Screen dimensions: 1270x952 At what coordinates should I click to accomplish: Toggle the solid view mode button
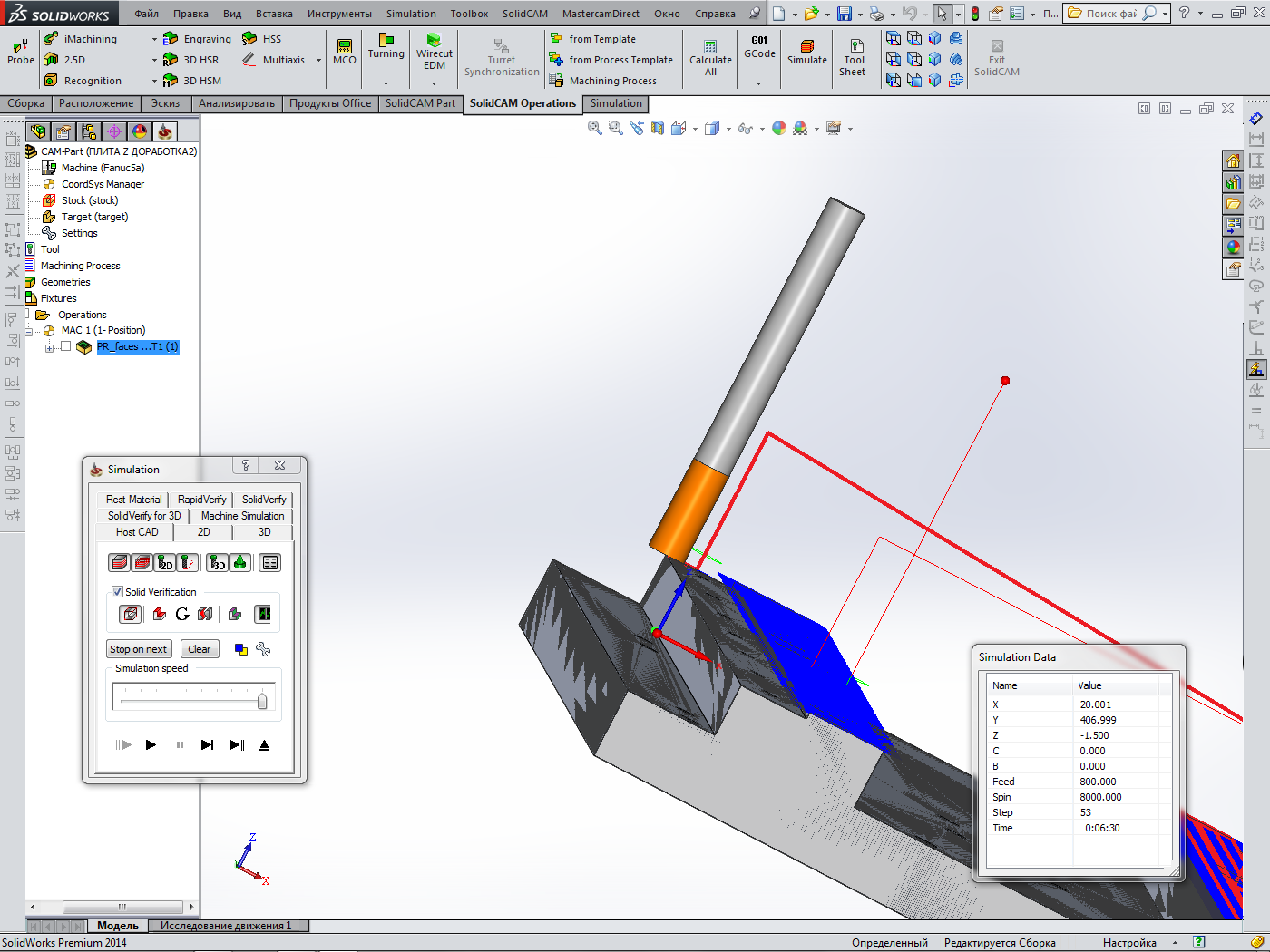coord(130,614)
